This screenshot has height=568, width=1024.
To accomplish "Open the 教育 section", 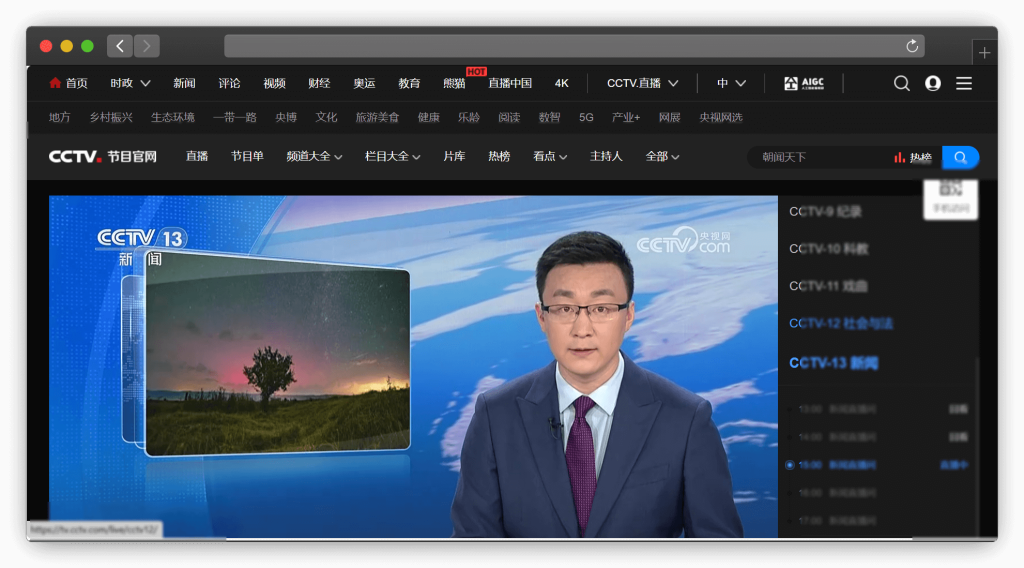I will (x=409, y=83).
